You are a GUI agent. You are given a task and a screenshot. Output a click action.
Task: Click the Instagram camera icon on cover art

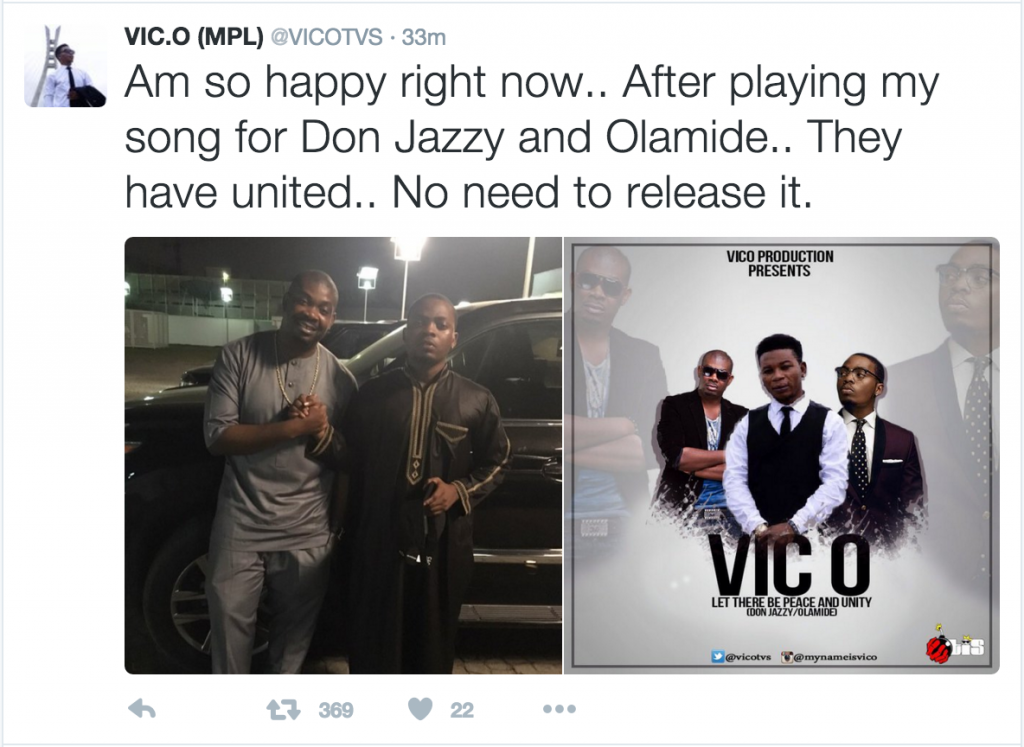click(788, 657)
